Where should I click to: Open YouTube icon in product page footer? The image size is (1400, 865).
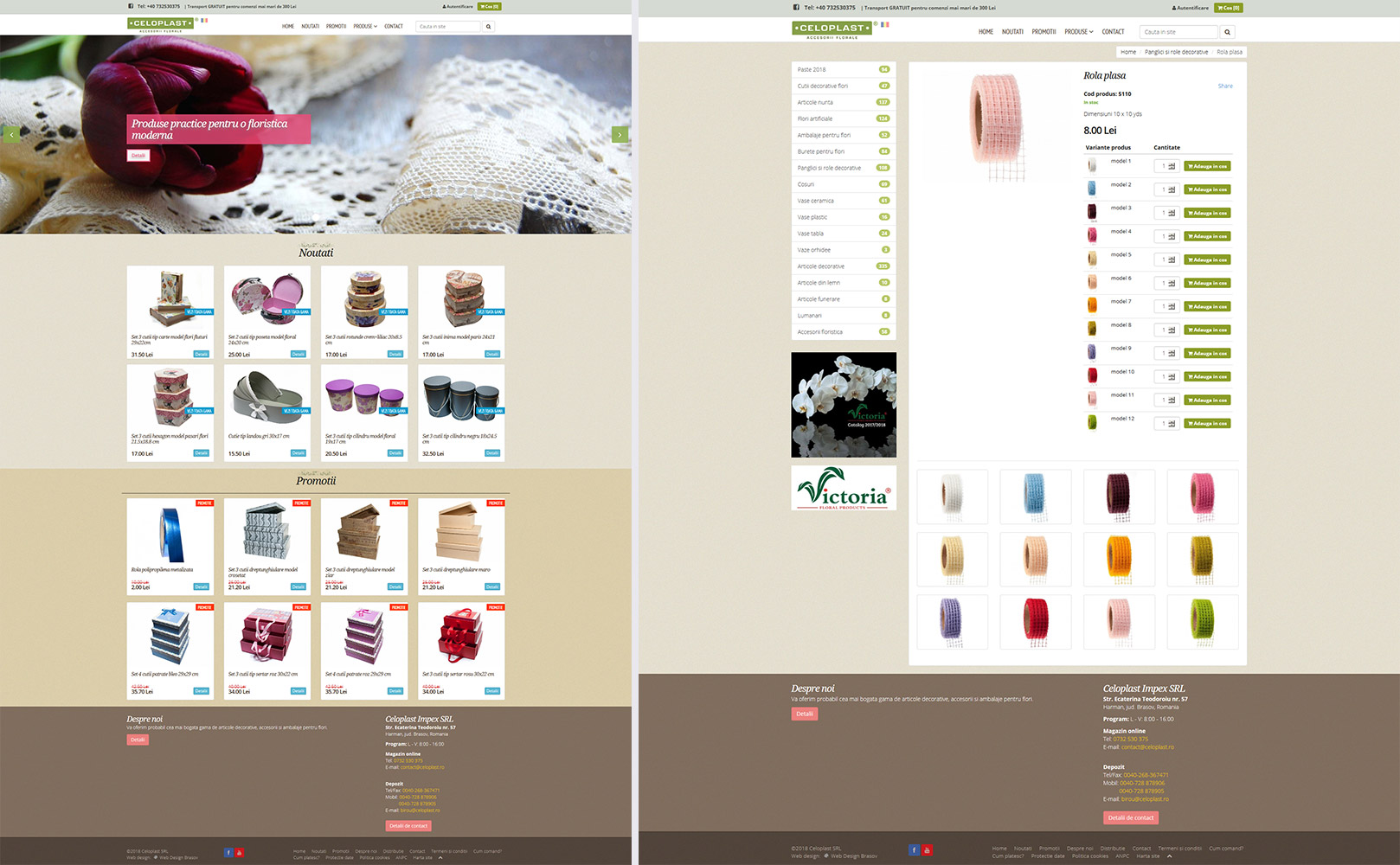[x=927, y=850]
